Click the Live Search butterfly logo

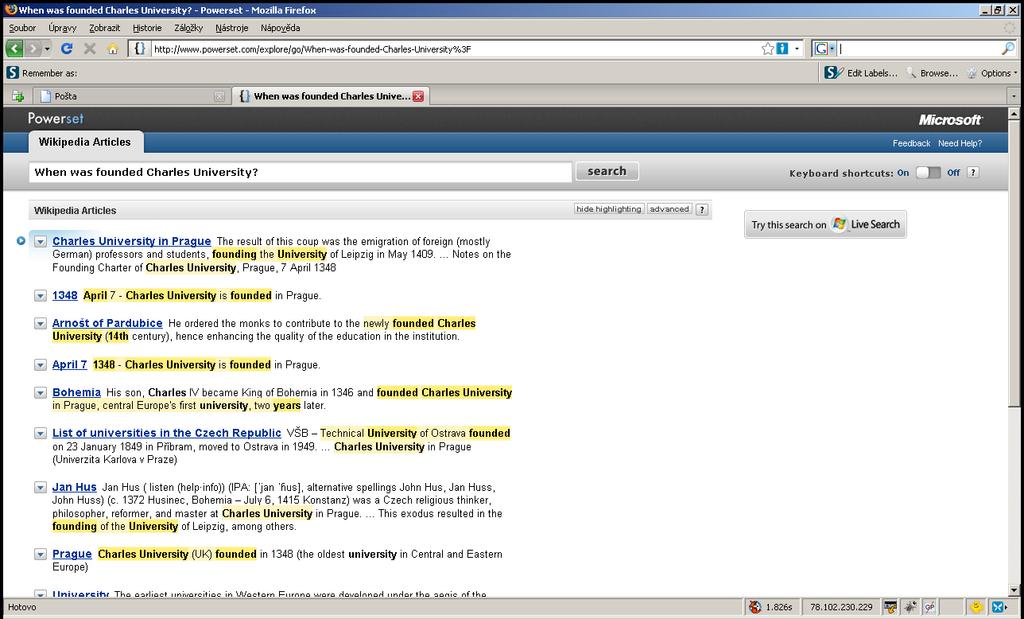tap(839, 224)
